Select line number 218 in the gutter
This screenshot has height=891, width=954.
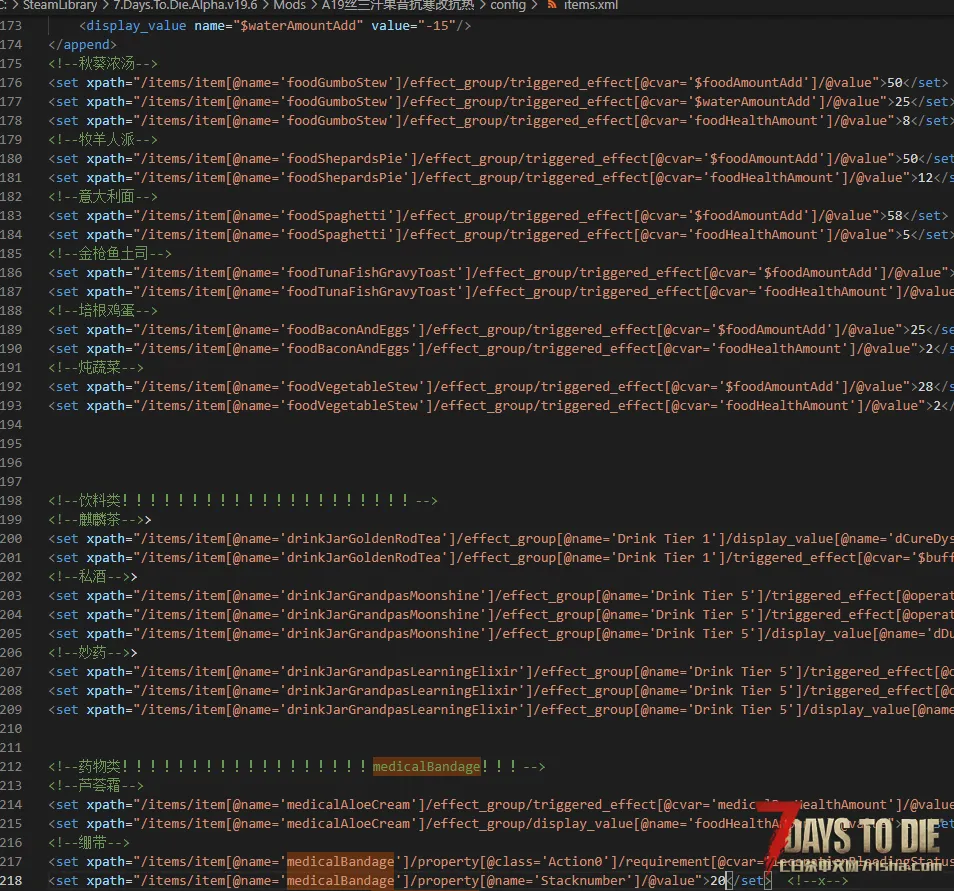point(11,880)
